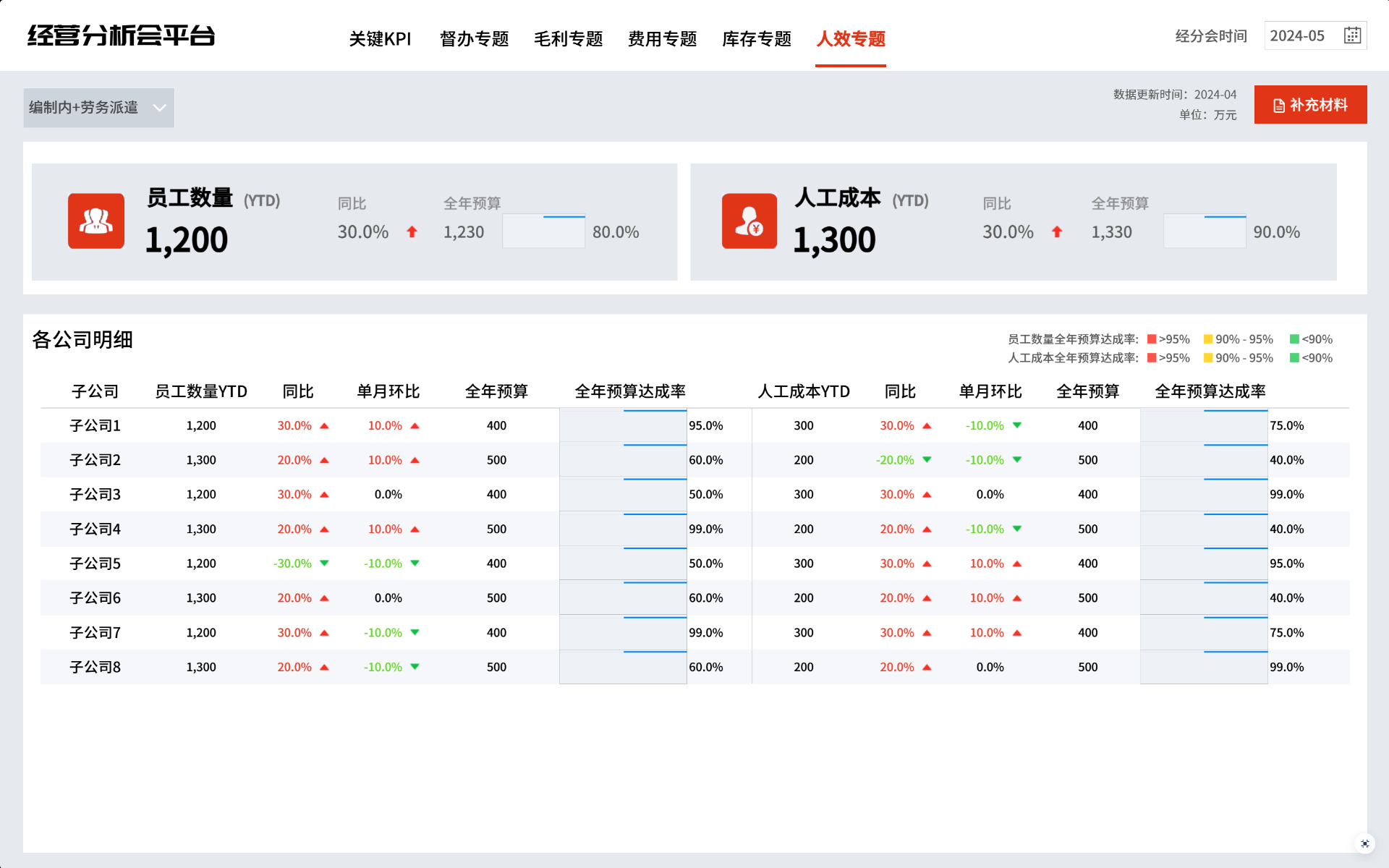Click the floating icon at bottom-right corner
Screen dimensions: 1389x868
point(1364,843)
